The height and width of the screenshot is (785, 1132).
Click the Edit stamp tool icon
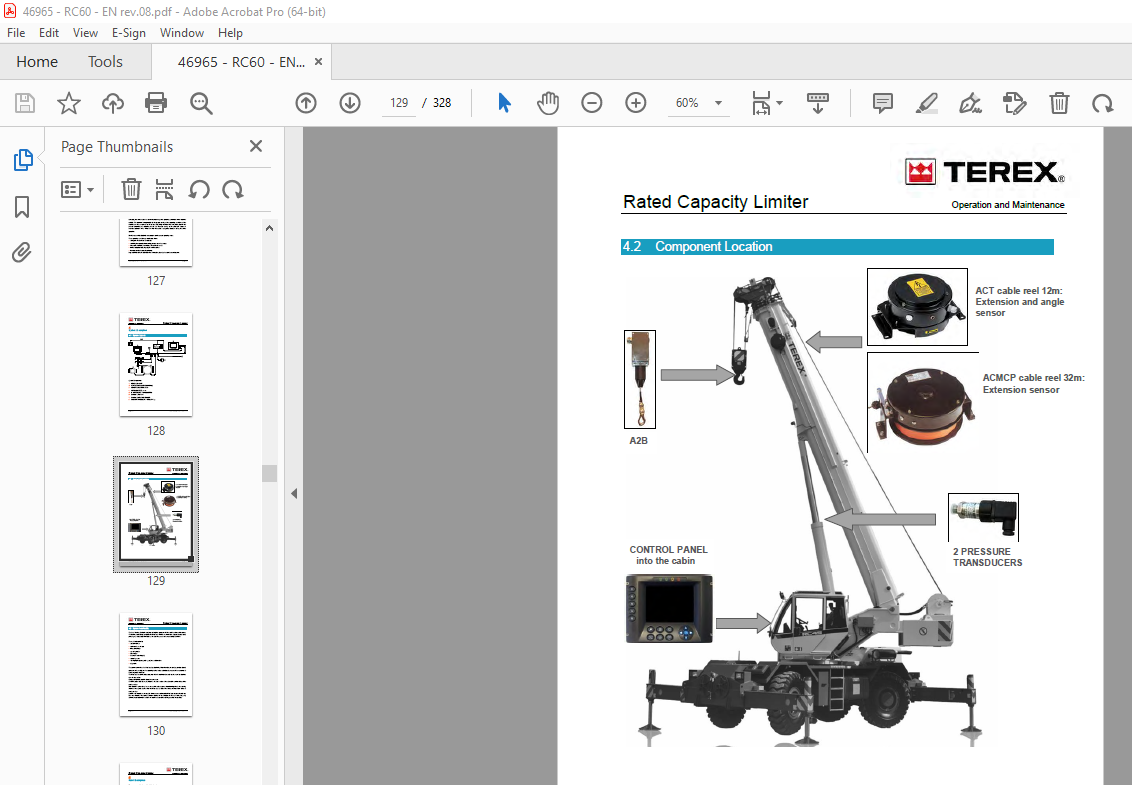[x=1014, y=103]
